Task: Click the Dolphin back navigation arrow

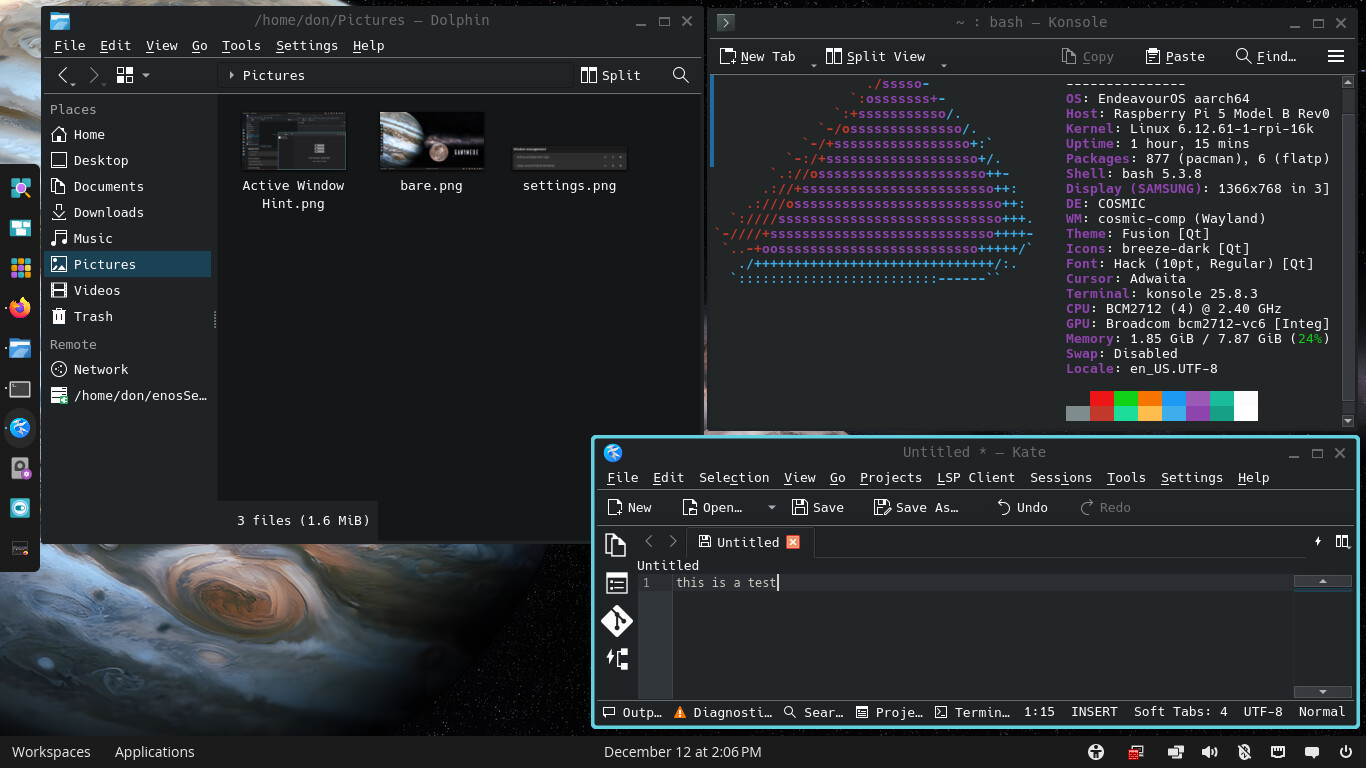Action: point(64,75)
